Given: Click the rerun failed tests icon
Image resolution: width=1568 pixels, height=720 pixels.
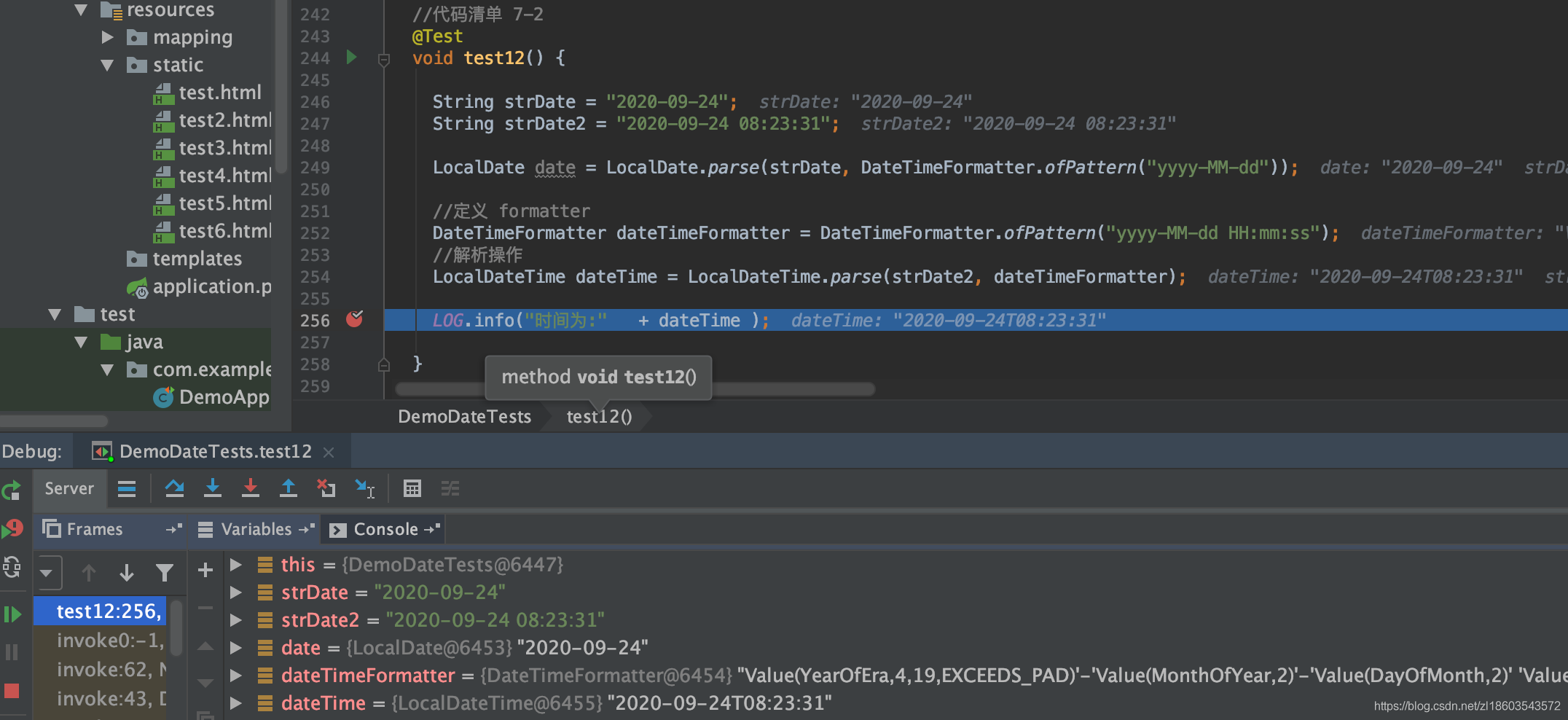Looking at the screenshot, I should (12, 528).
